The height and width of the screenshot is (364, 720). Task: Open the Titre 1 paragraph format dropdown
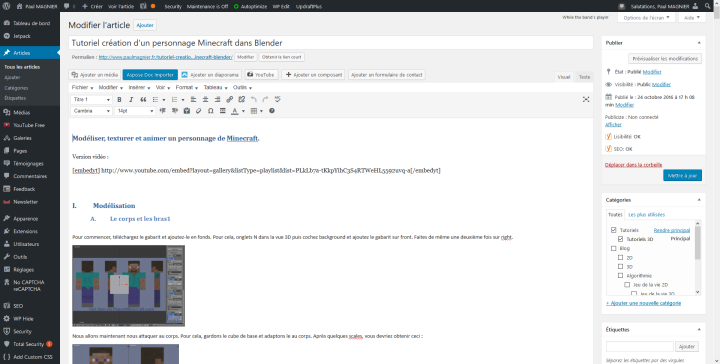(x=91, y=100)
